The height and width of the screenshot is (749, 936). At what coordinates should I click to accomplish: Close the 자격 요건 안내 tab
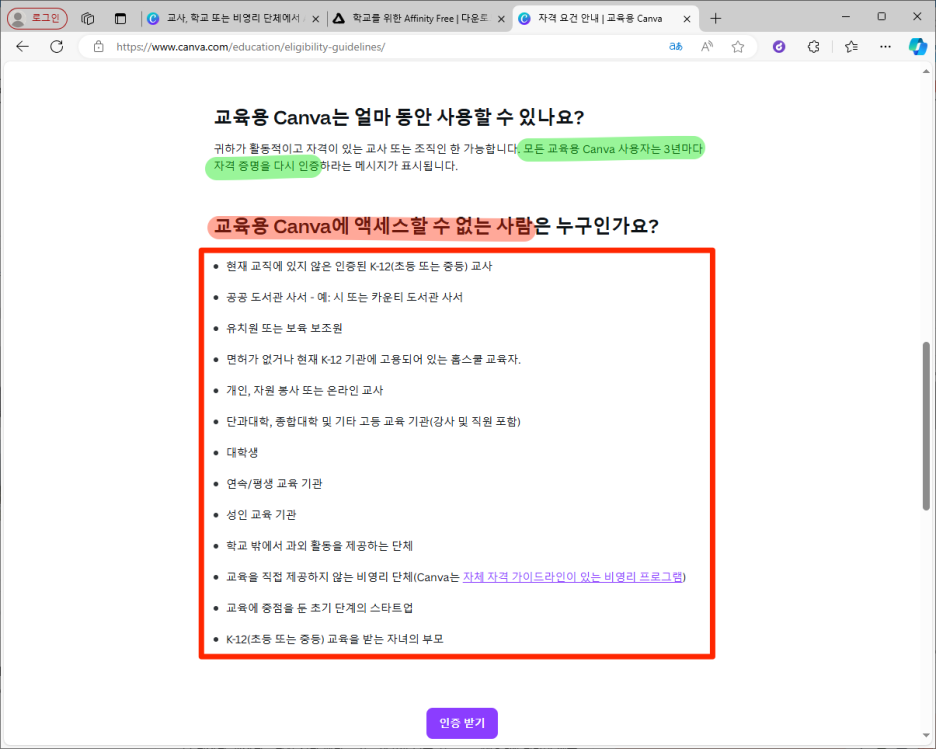coord(687,19)
